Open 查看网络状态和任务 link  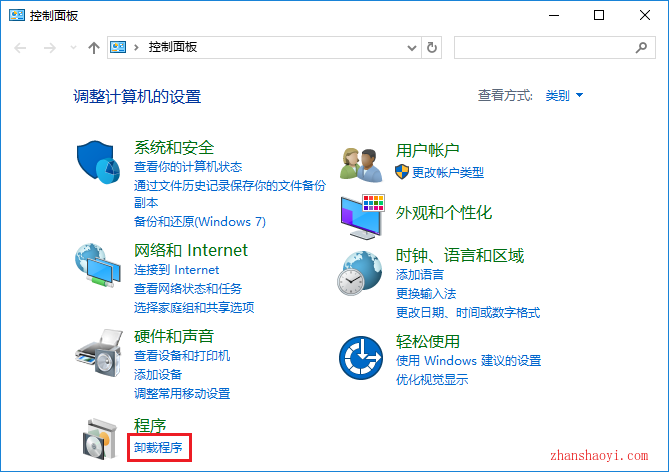[x=188, y=288]
